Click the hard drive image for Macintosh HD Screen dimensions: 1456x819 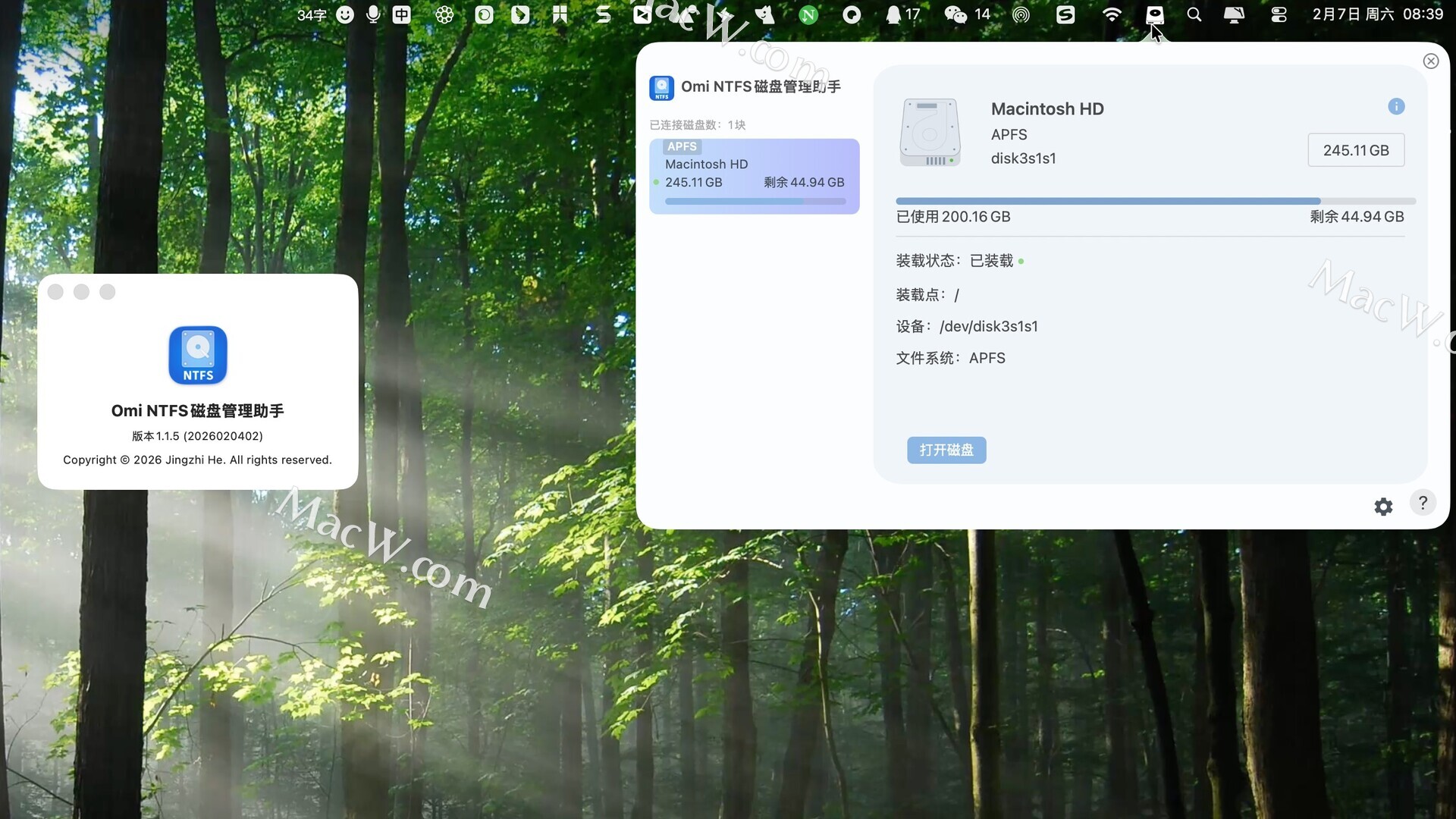pyautogui.click(x=930, y=133)
